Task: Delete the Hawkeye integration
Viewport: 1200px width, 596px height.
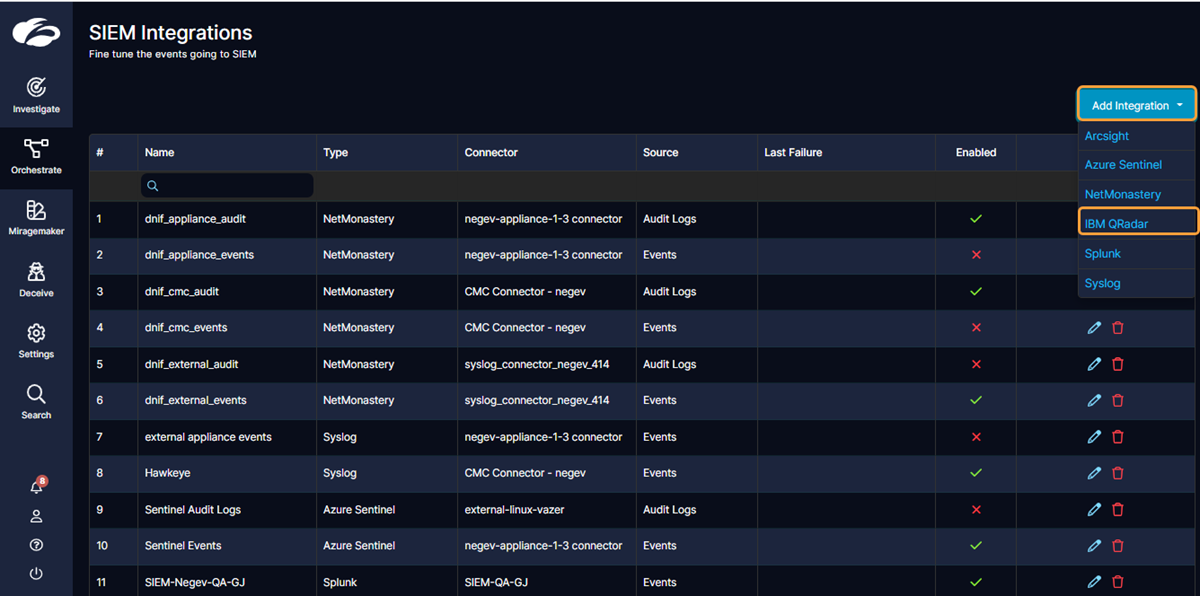Action: 1118,473
